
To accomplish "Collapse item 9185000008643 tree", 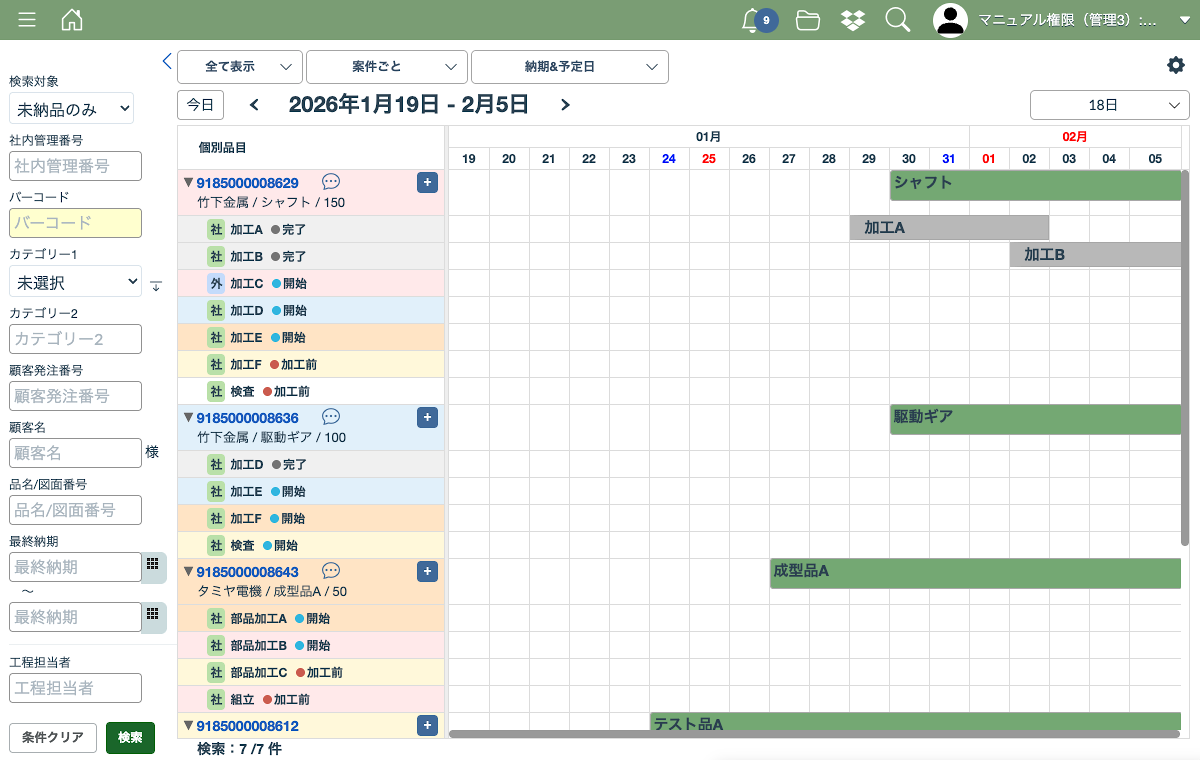I will (x=188, y=572).
